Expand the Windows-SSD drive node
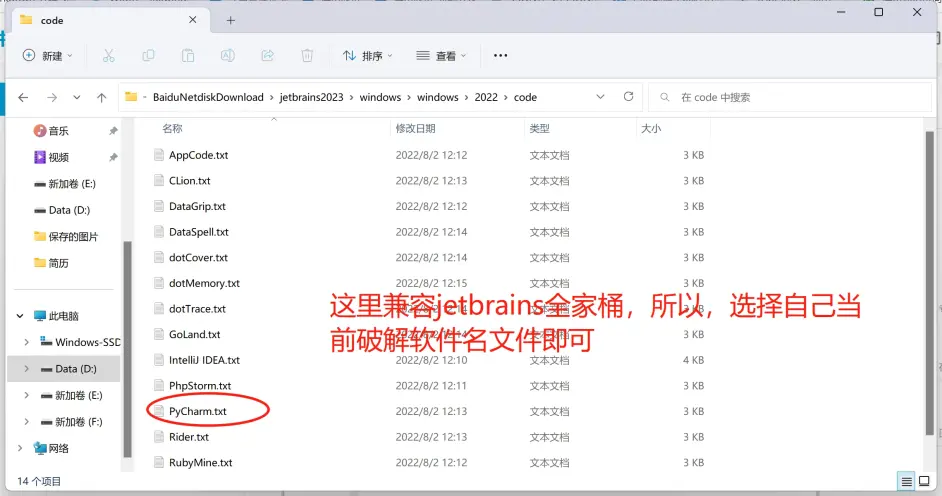942x496 pixels. pyautogui.click(x=26, y=342)
